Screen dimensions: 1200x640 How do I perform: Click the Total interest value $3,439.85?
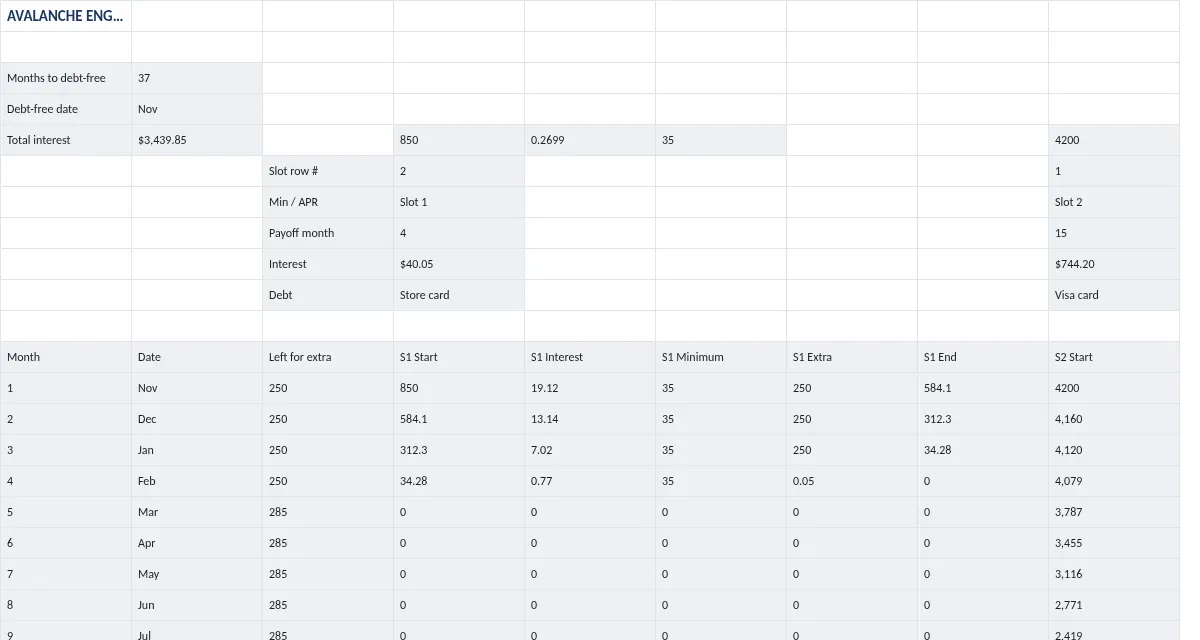[197, 140]
